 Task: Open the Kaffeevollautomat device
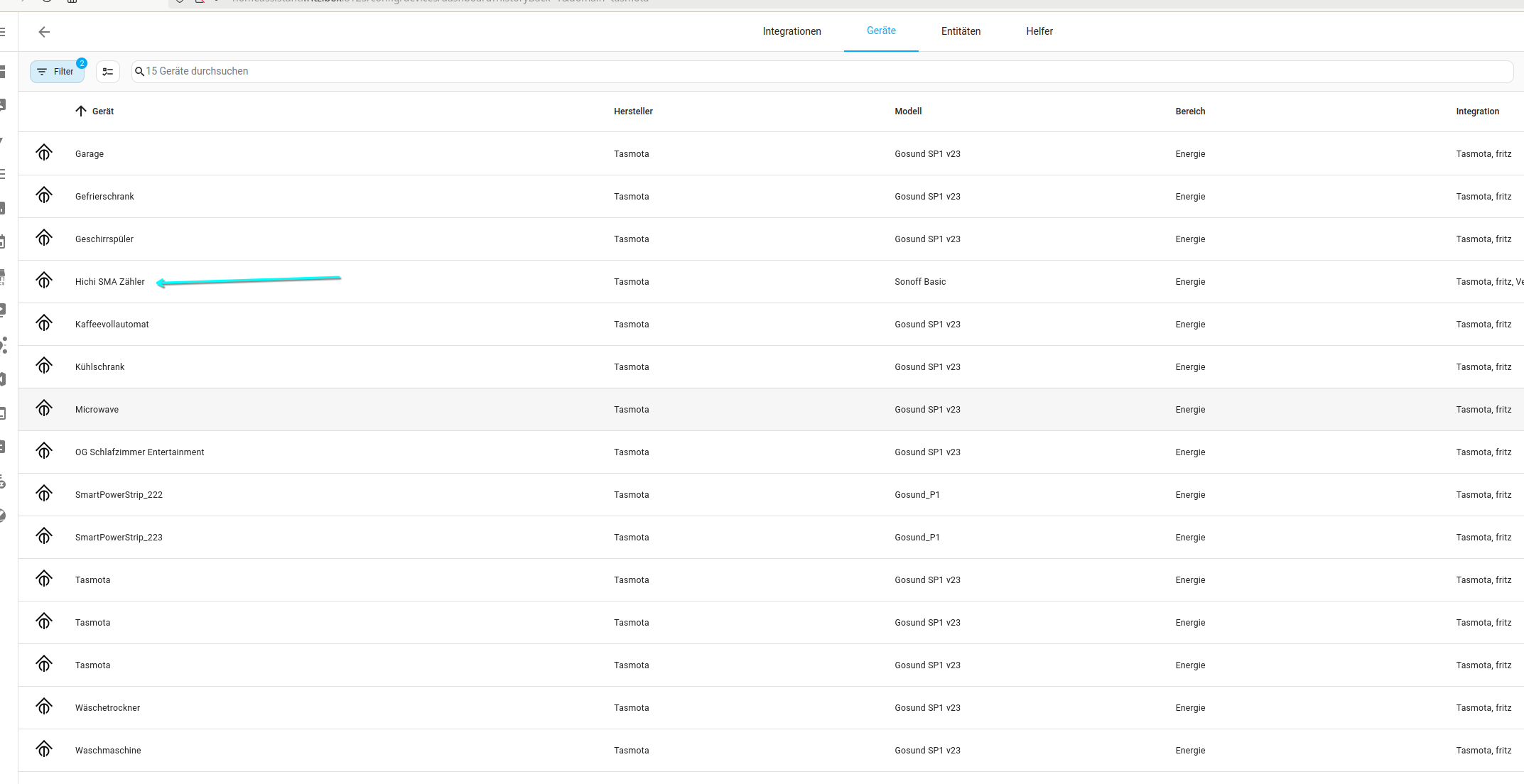coord(112,325)
